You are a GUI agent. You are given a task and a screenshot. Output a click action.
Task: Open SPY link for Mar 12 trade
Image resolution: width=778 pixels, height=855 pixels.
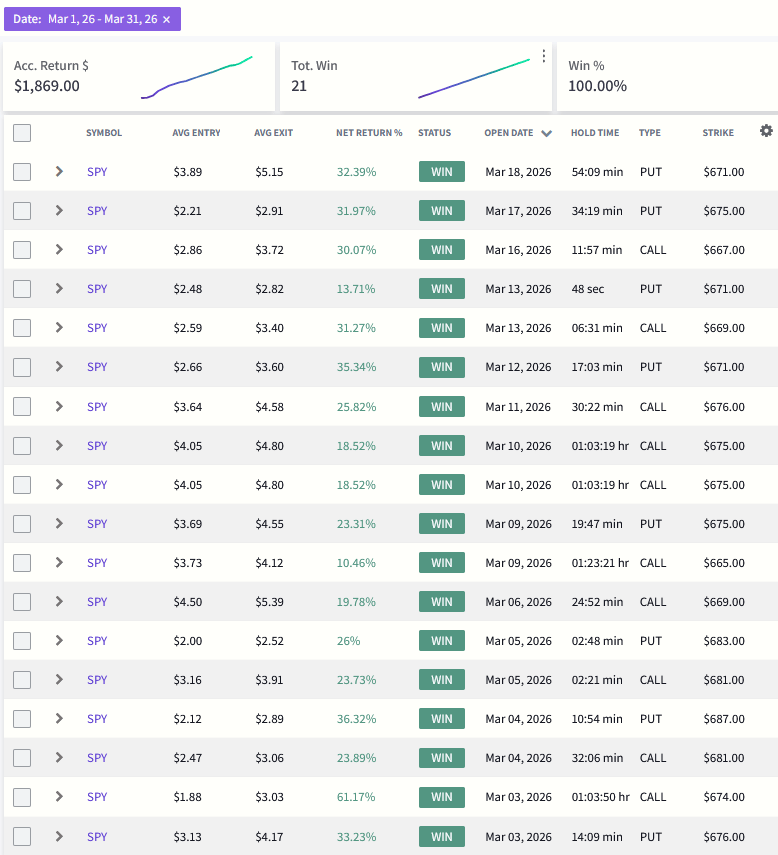(x=97, y=367)
